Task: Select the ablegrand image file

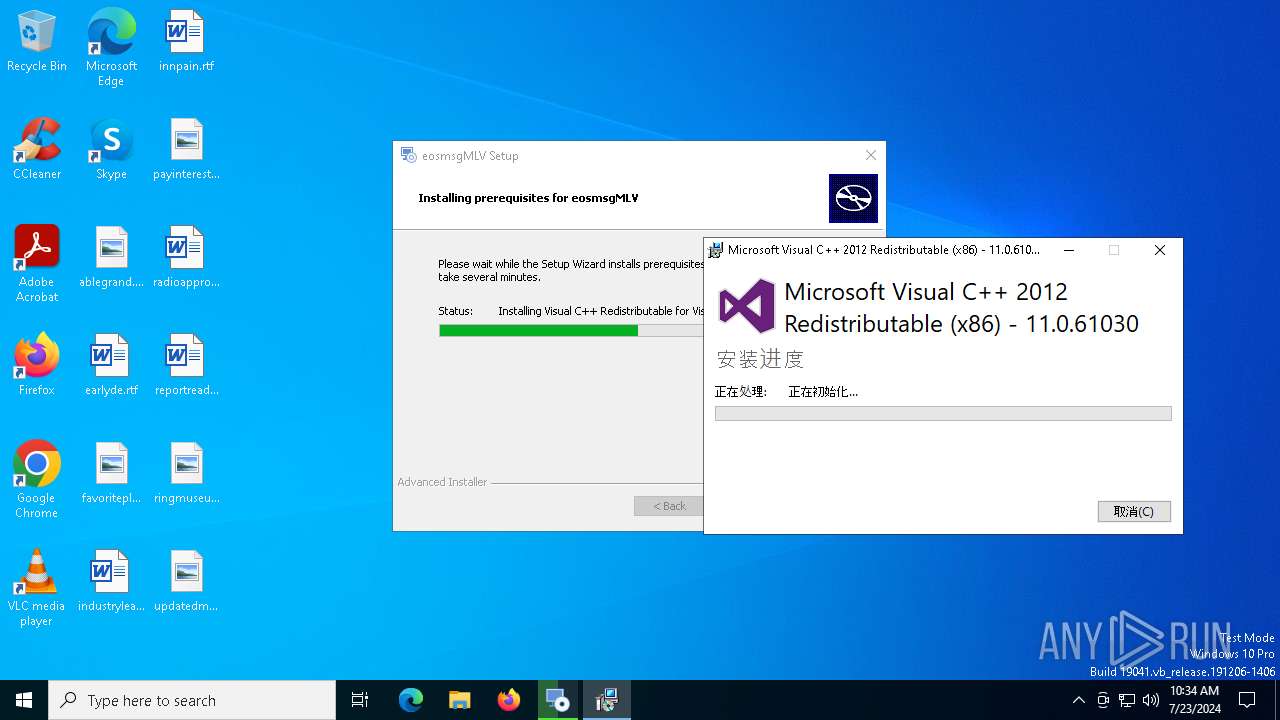Action: click(x=111, y=257)
